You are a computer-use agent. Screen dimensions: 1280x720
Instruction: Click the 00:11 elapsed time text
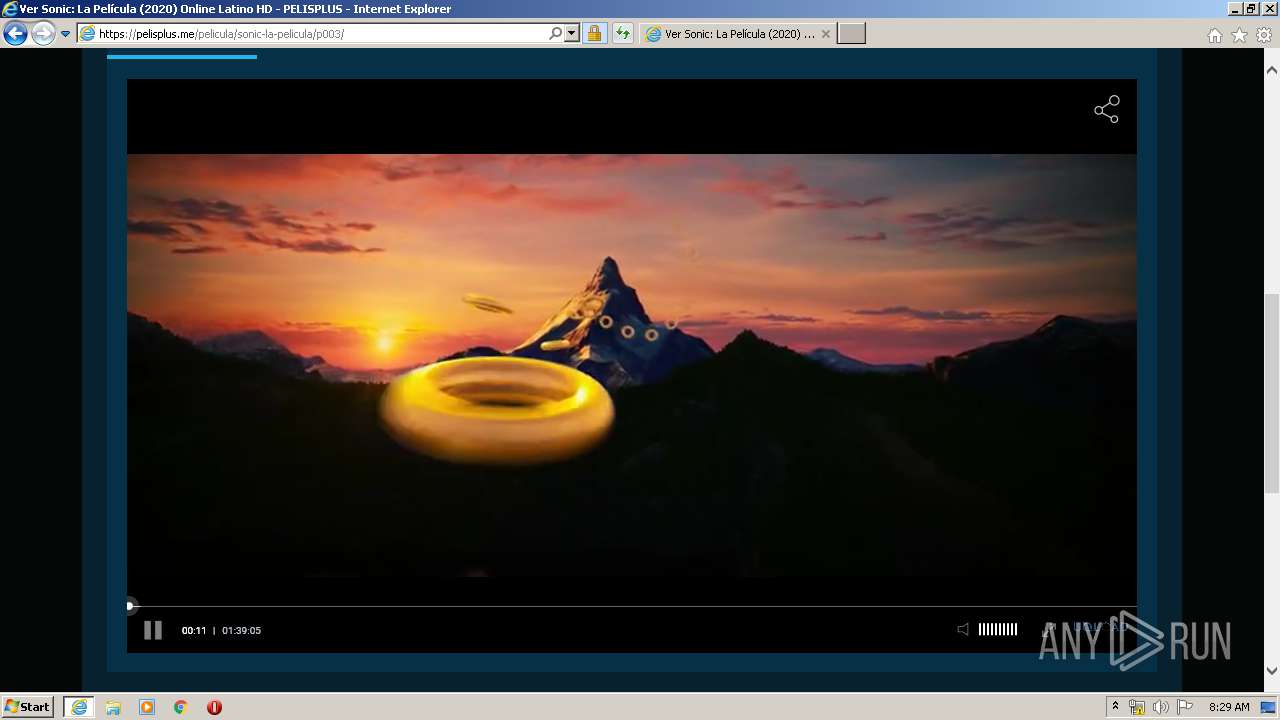point(194,631)
